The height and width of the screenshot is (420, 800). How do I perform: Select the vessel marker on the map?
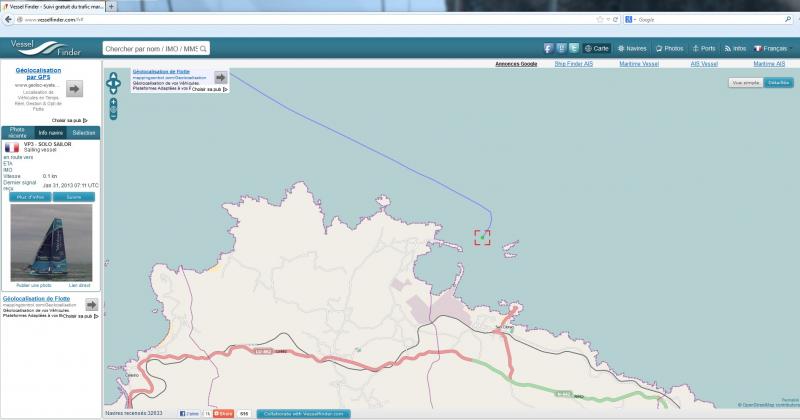coord(483,237)
